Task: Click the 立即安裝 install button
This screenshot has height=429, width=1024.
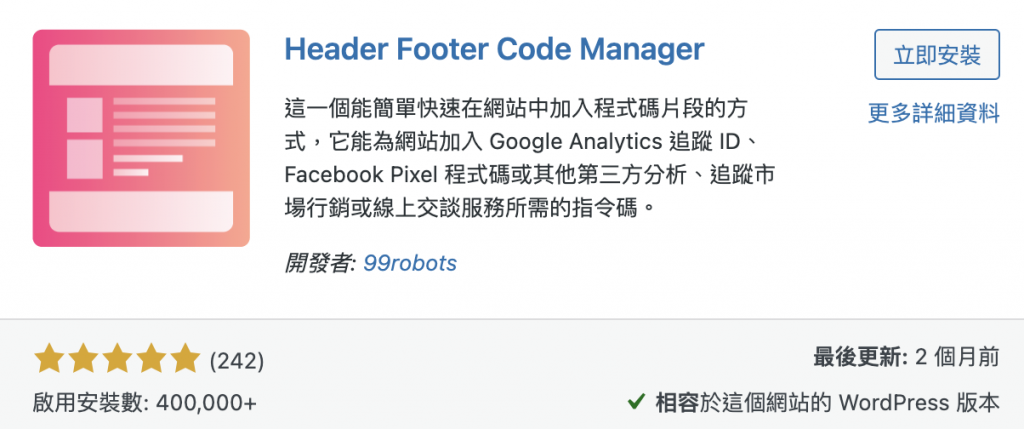Action: (937, 55)
